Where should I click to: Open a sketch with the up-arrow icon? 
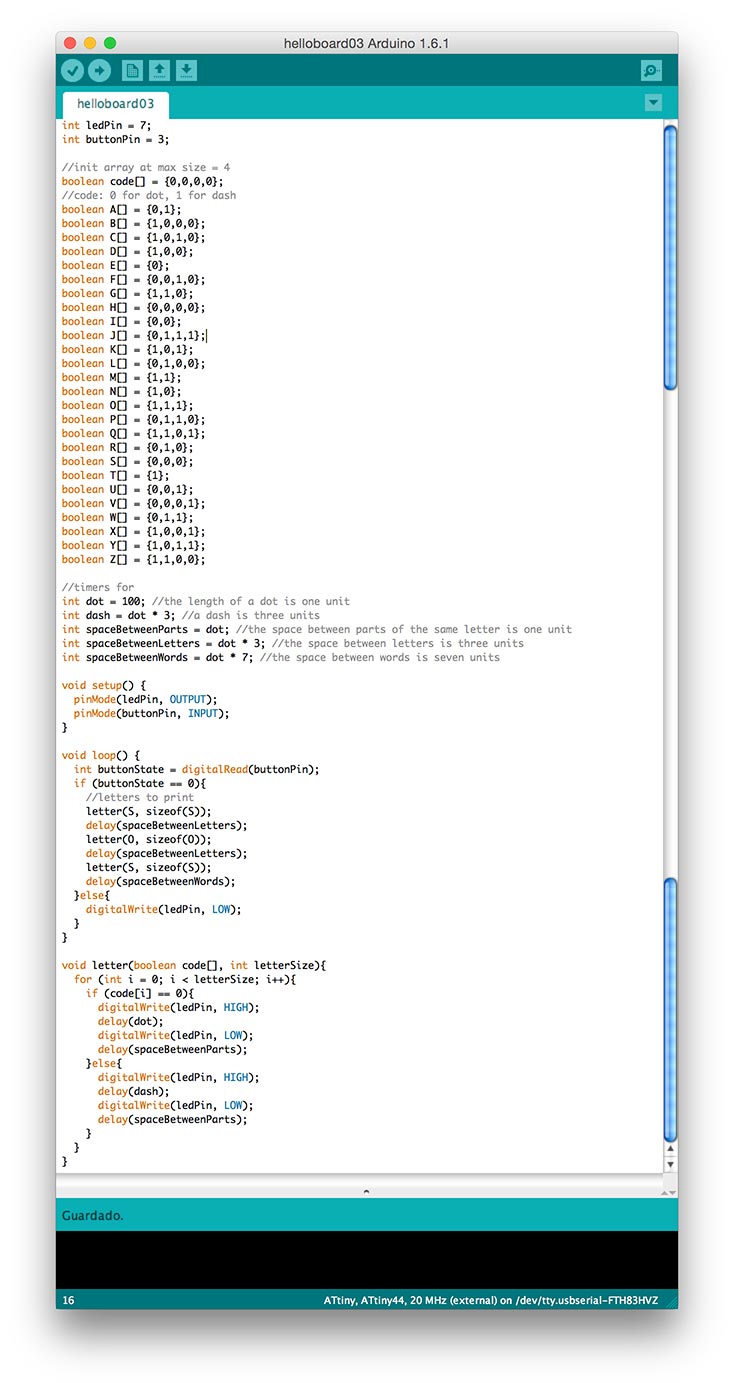pyautogui.click(x=159, y=70)
